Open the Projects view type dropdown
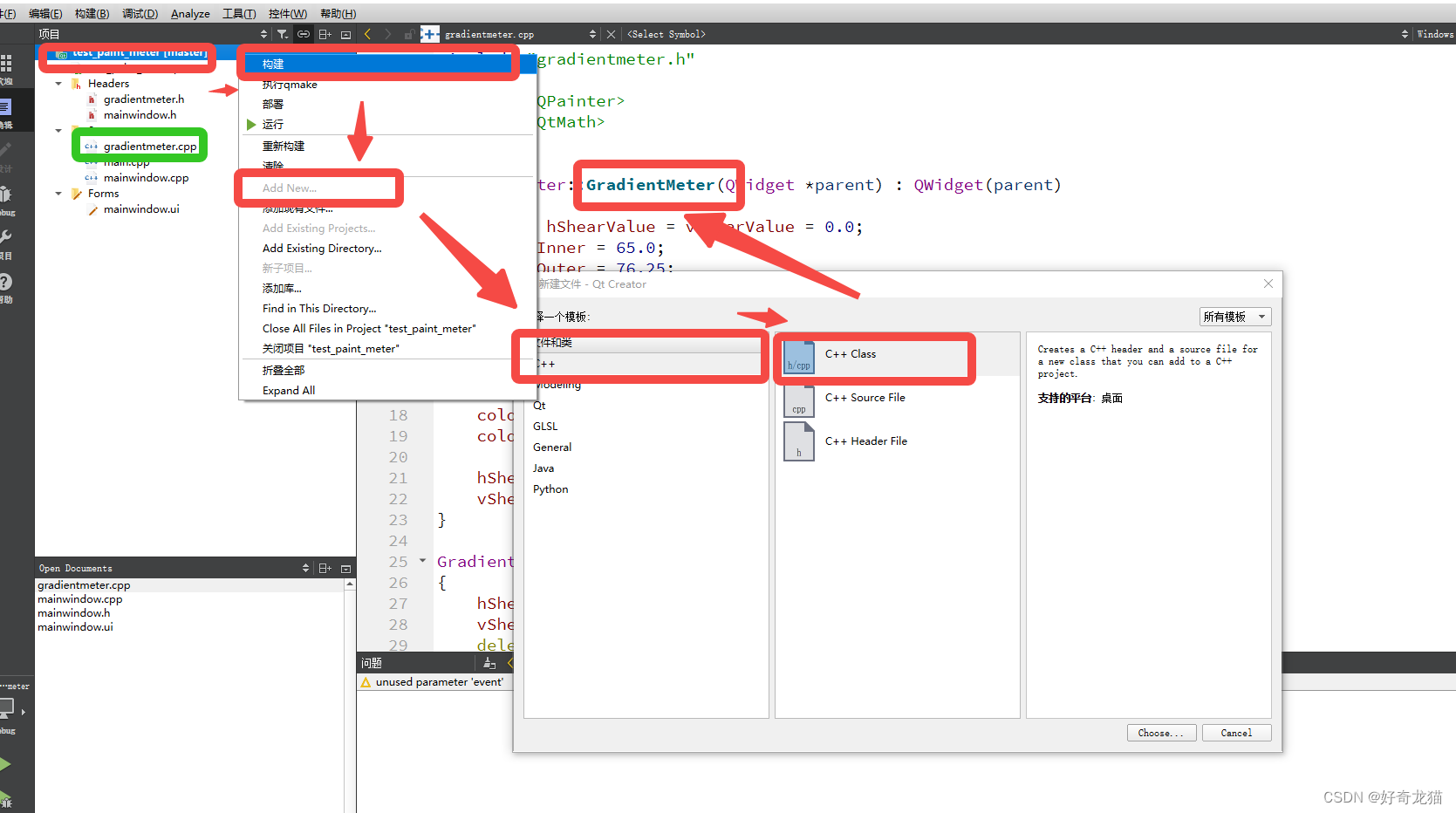 pos(264,34)
